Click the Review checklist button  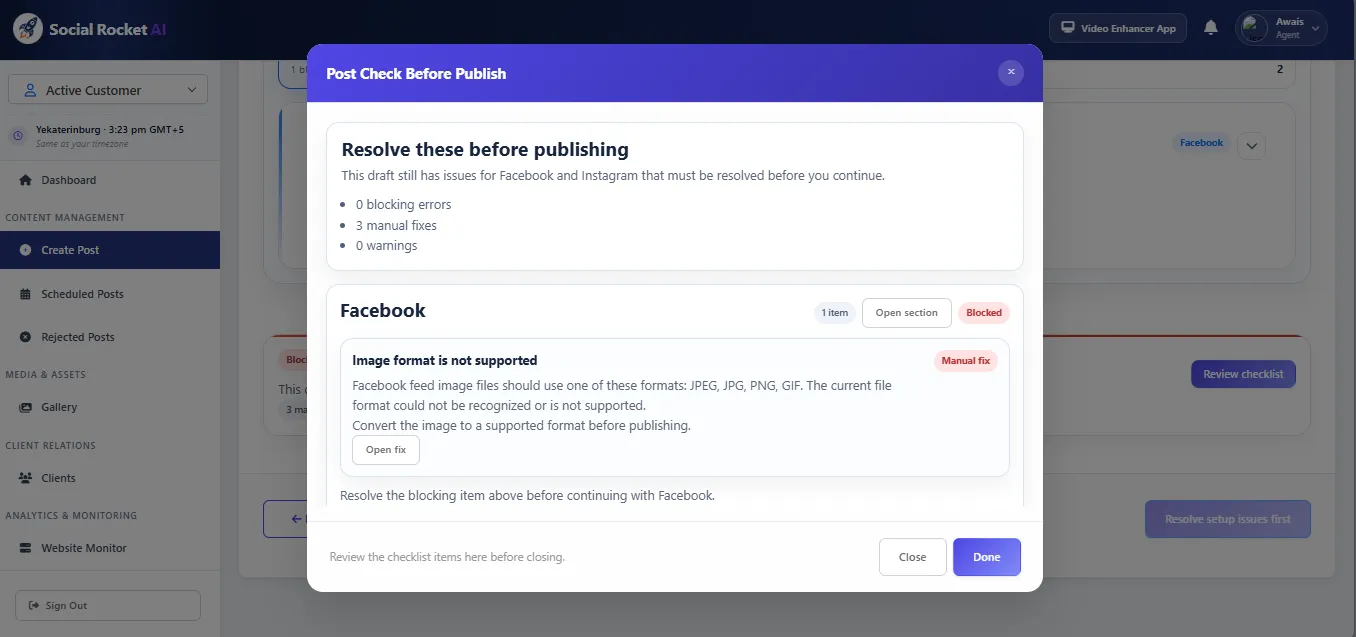(x=1243, y=374)
